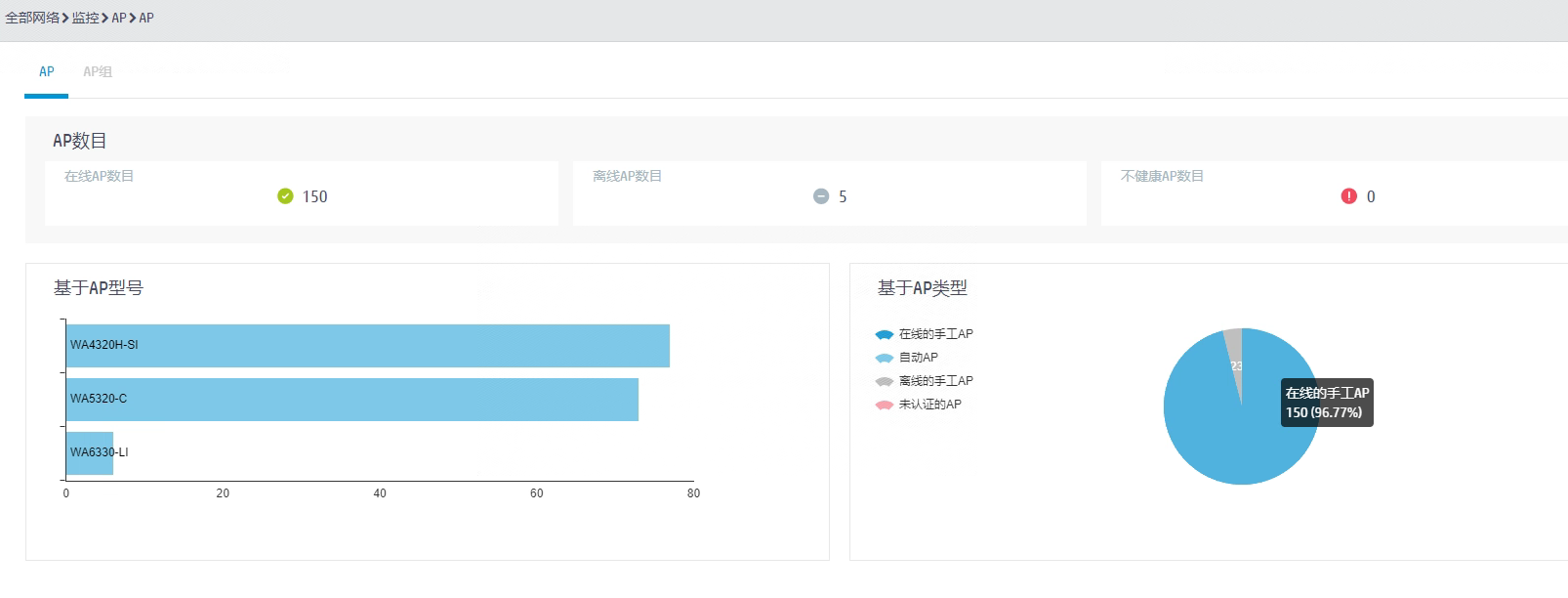This screenshot has height=598, width=1568.
Task: Open the last AP breadcrumb item
Action: click(x=146, y=18)
